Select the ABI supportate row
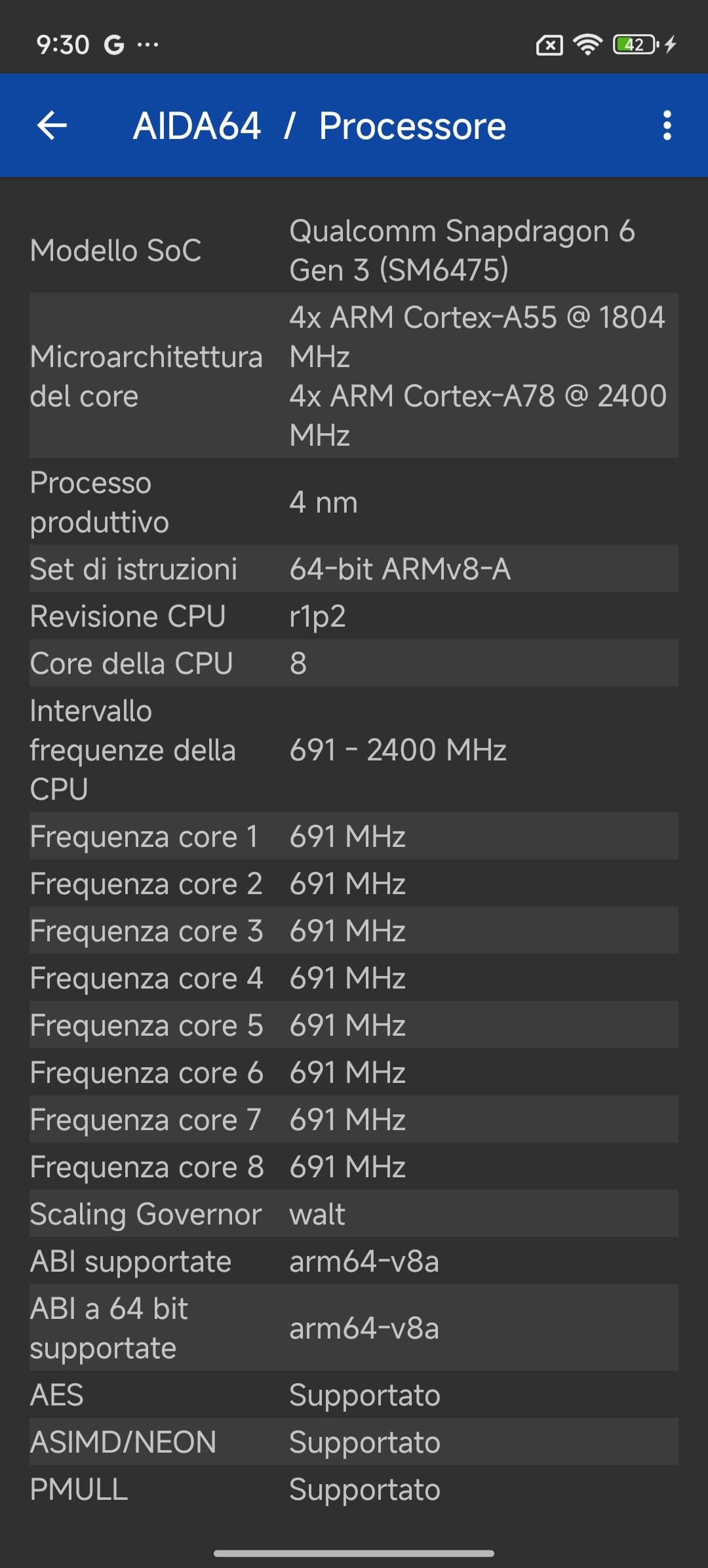This screenshot has width=708, height=1568. (x=354, y=1261)
